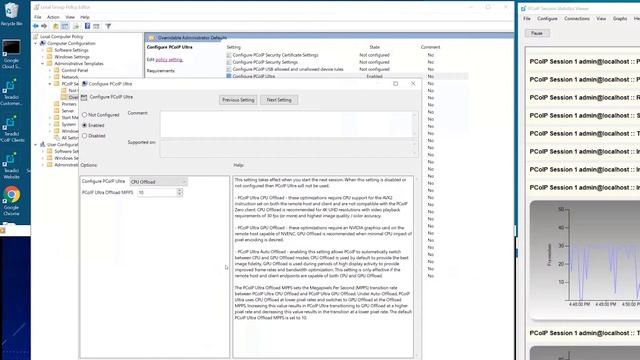
Task: Click the Up one level folder icon
Action: [56, 26]
